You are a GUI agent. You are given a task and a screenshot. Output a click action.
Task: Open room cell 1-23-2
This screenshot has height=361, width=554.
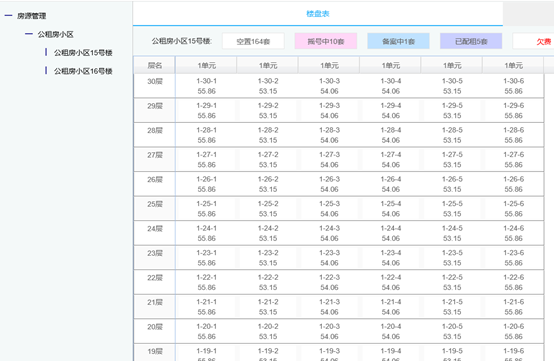(268, 258)
